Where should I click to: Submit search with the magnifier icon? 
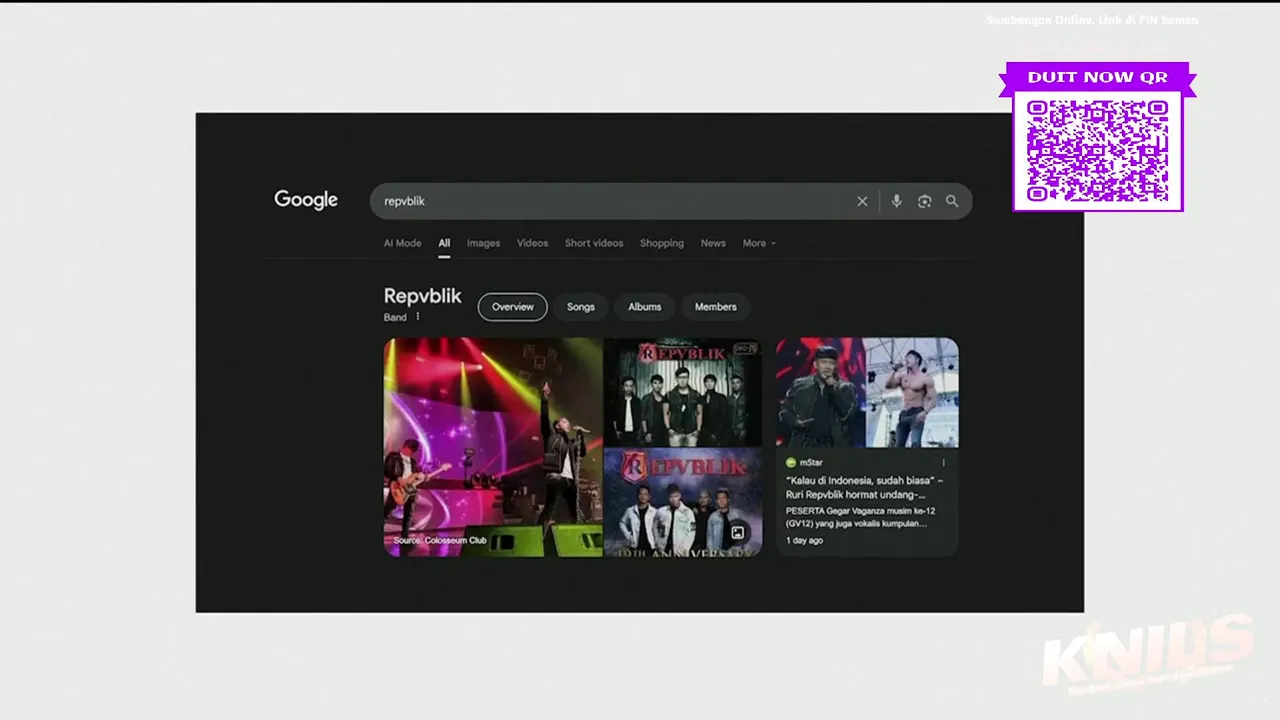pyautogui.click(x=952, y=201)
